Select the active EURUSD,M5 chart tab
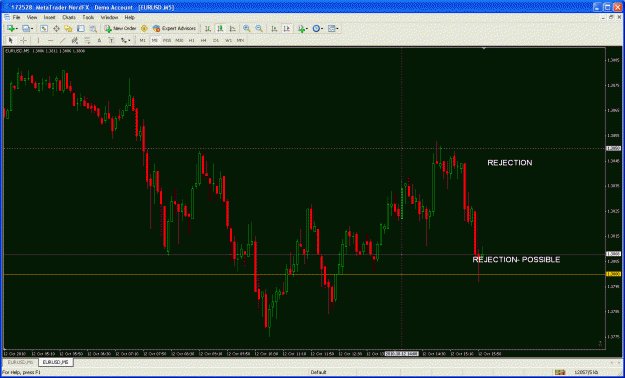 click(56, 362)
